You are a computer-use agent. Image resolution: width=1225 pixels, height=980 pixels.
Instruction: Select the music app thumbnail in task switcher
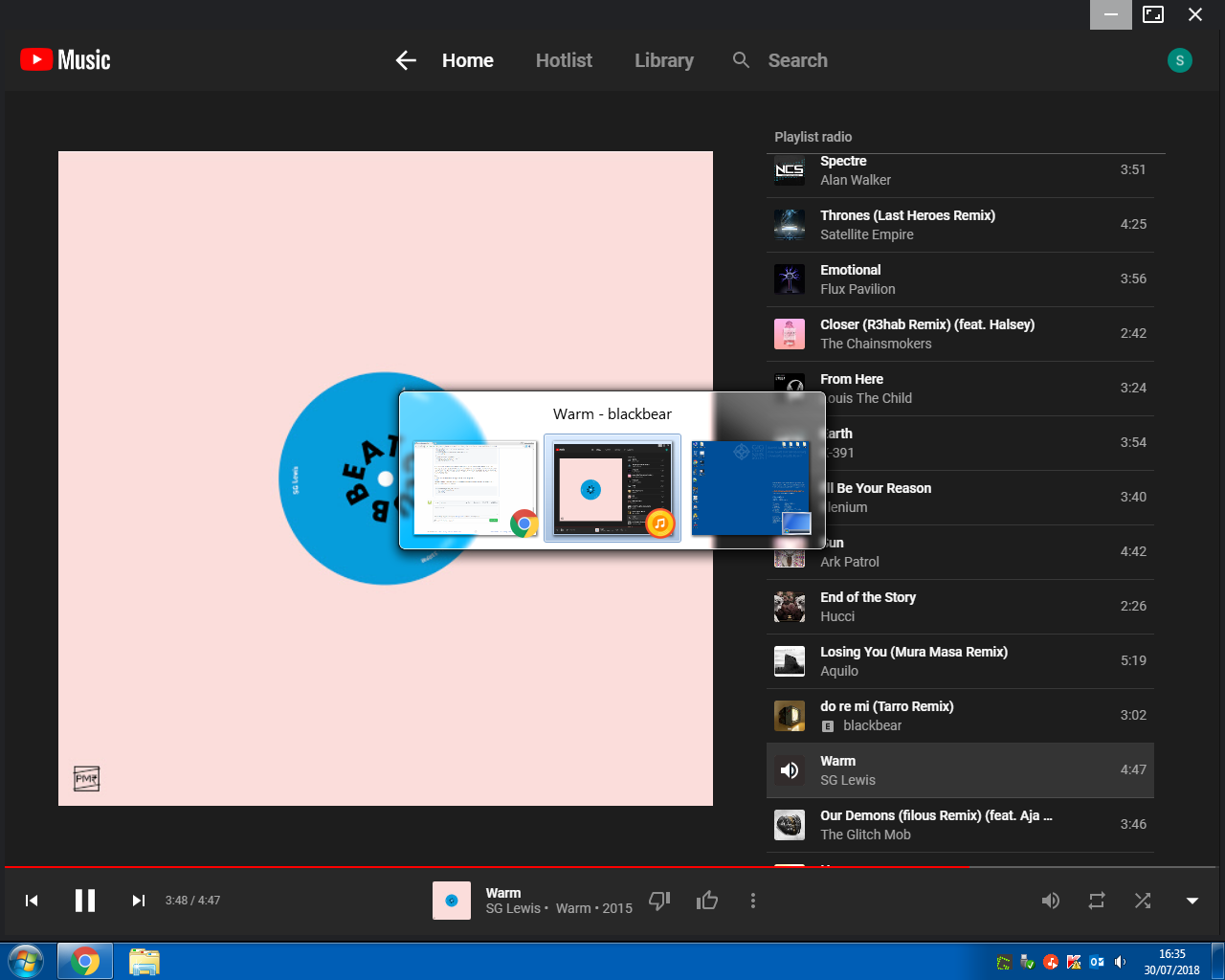pos(612,488)
